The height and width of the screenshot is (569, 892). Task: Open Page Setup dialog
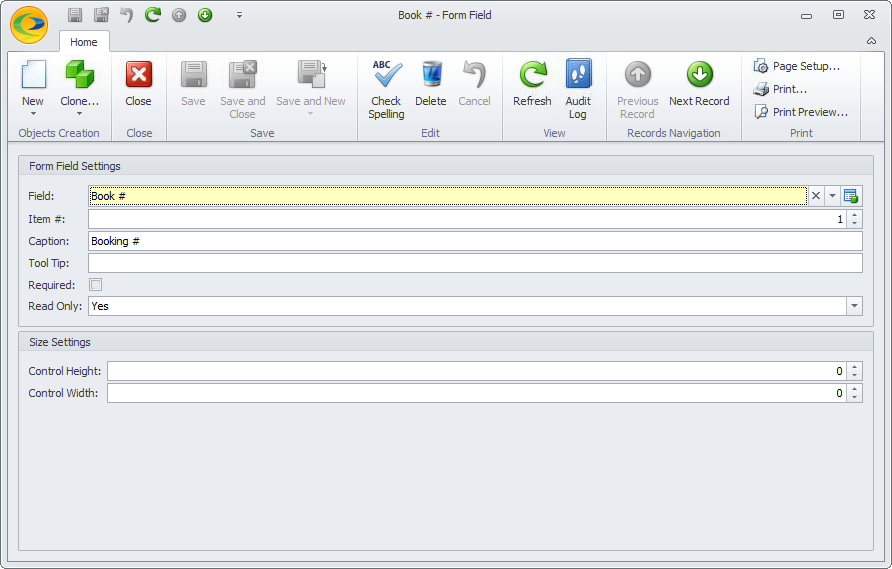[797, 66]
